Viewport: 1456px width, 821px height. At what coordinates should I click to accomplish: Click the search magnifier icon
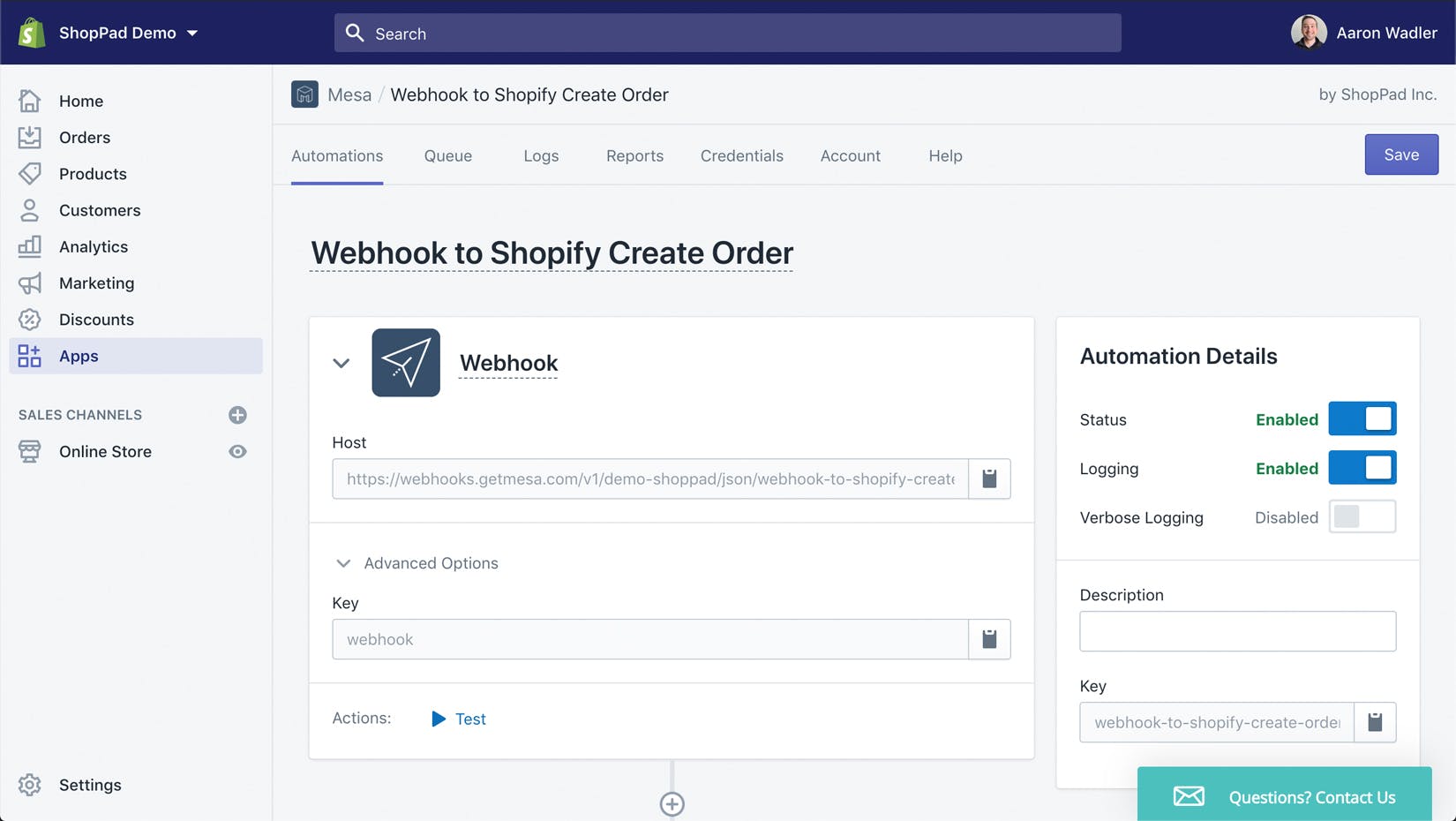(355, 33)
